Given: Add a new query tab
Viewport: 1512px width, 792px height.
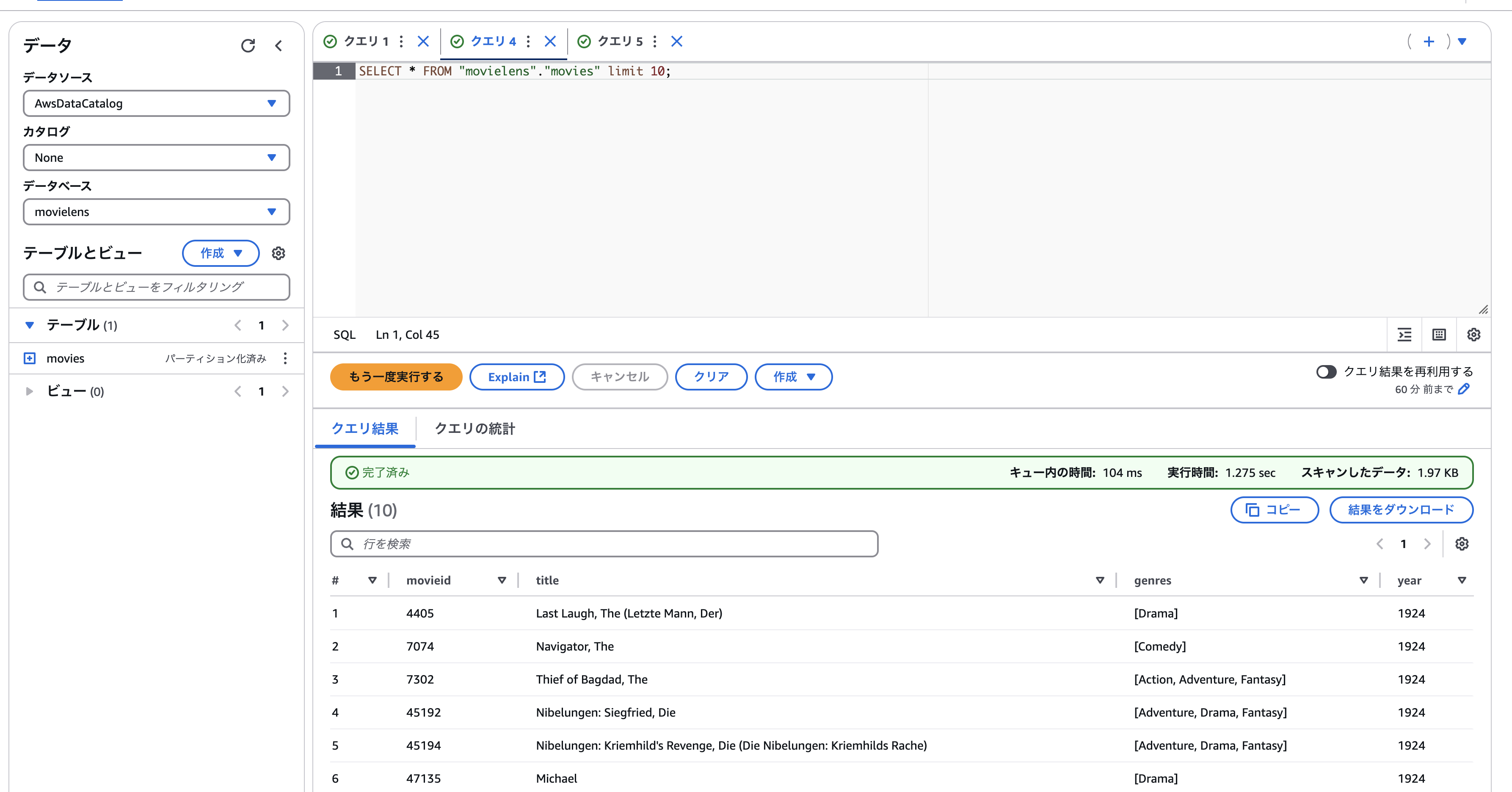Looking at the screenshot, I should 1429,41.
